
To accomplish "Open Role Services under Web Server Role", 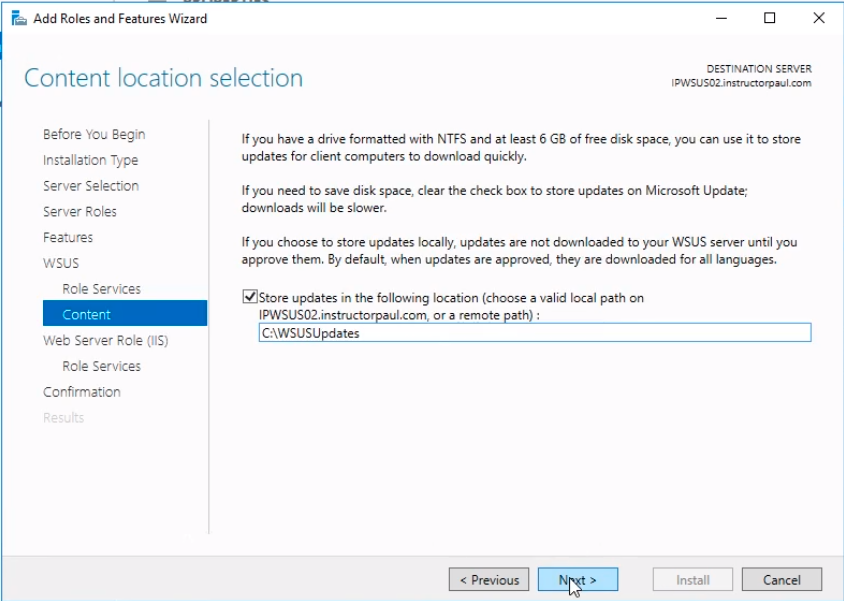I will point(101,366).
